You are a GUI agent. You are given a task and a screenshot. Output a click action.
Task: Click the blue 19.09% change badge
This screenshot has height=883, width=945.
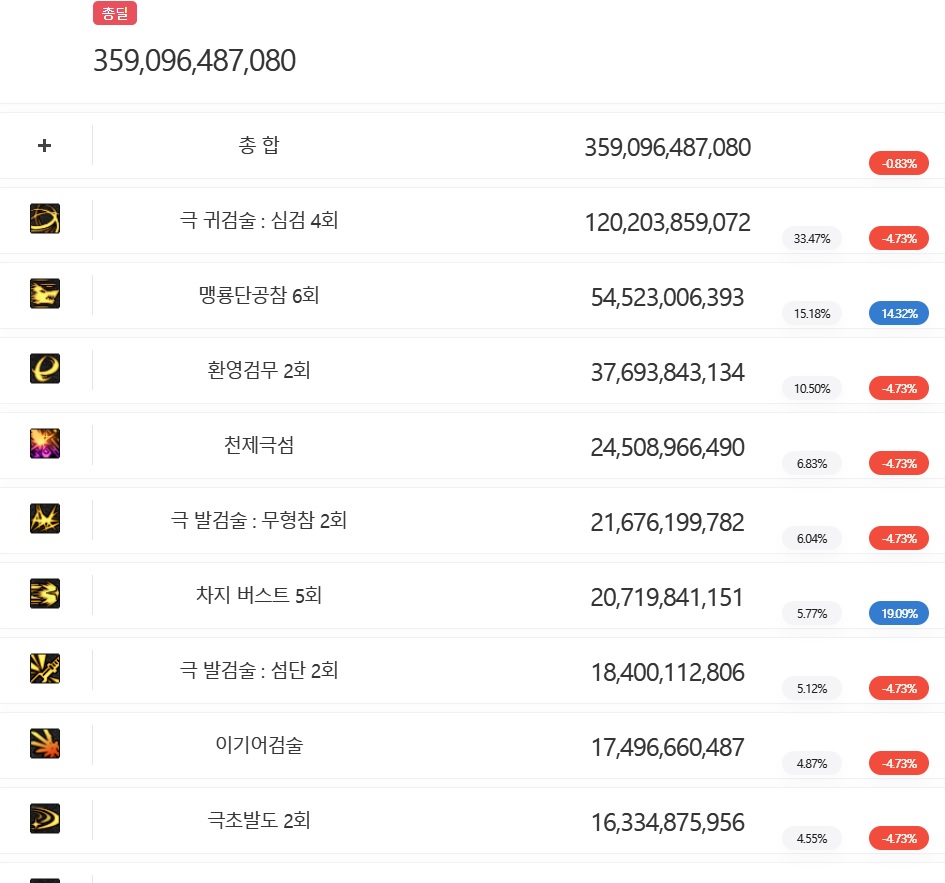tap(899, 613)
